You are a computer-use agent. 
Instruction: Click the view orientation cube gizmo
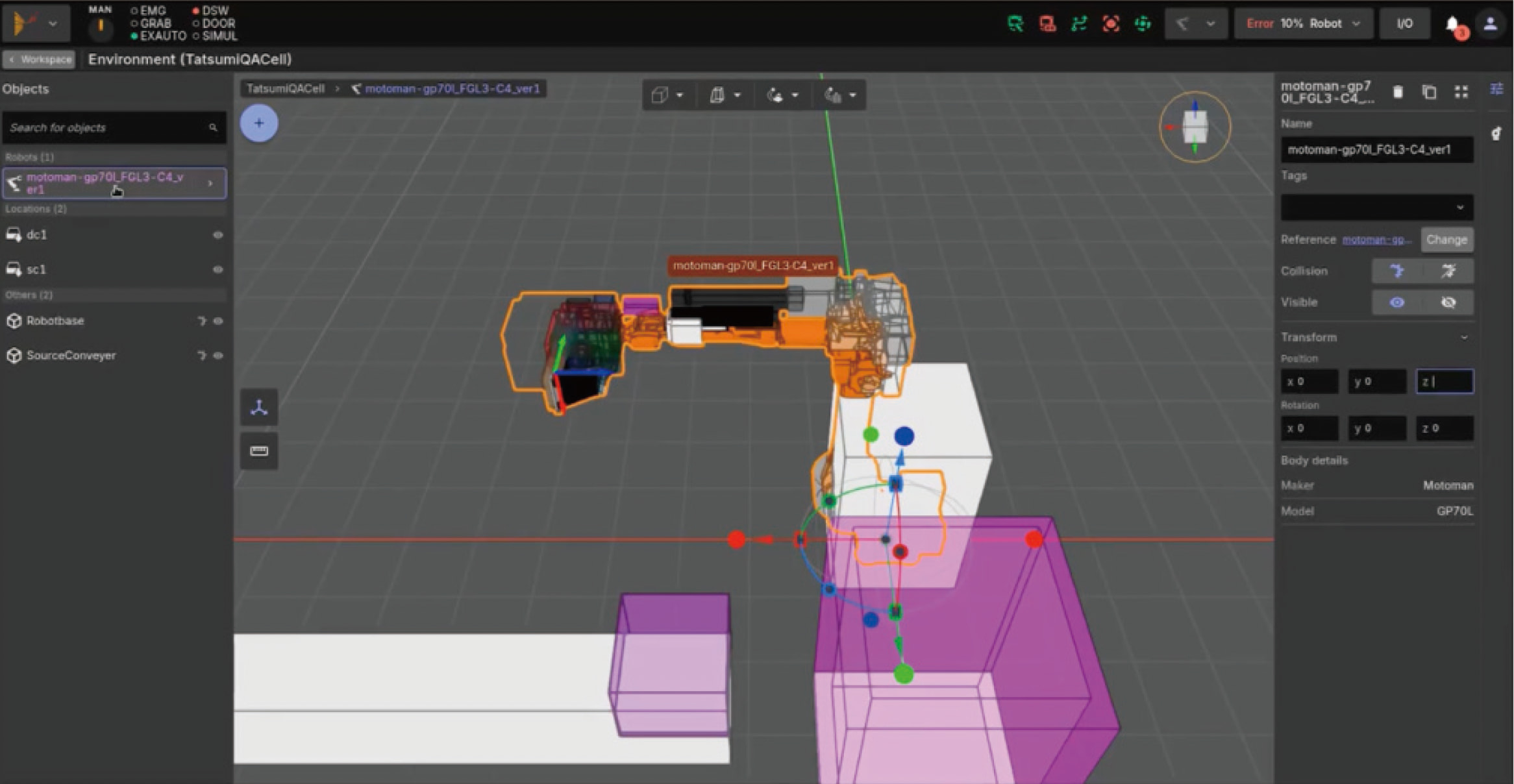click(1195, 127)
